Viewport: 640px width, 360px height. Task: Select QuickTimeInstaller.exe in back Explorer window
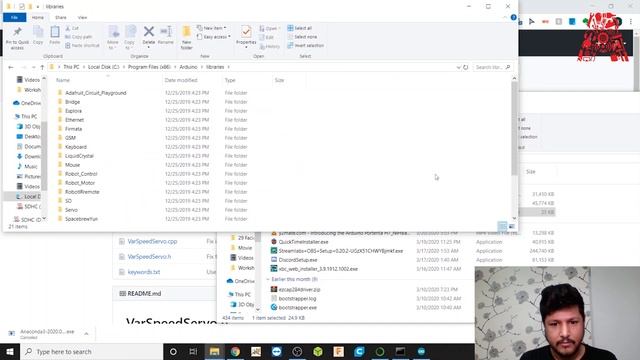coord(303,242)
